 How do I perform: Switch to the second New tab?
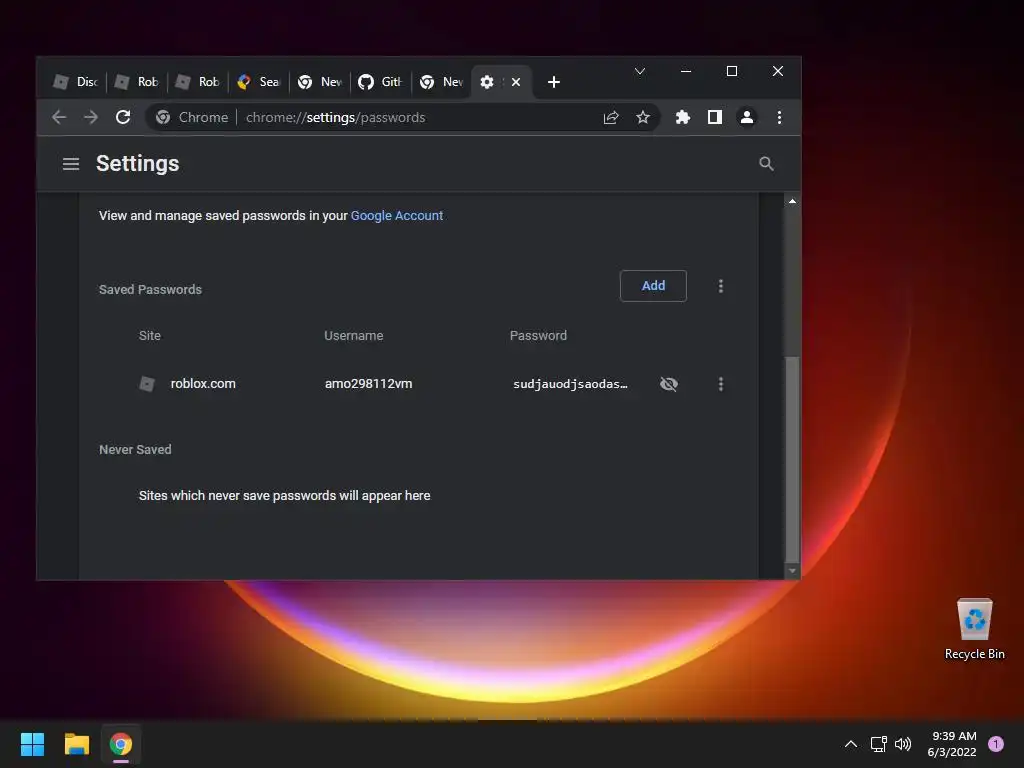(442, 82)
